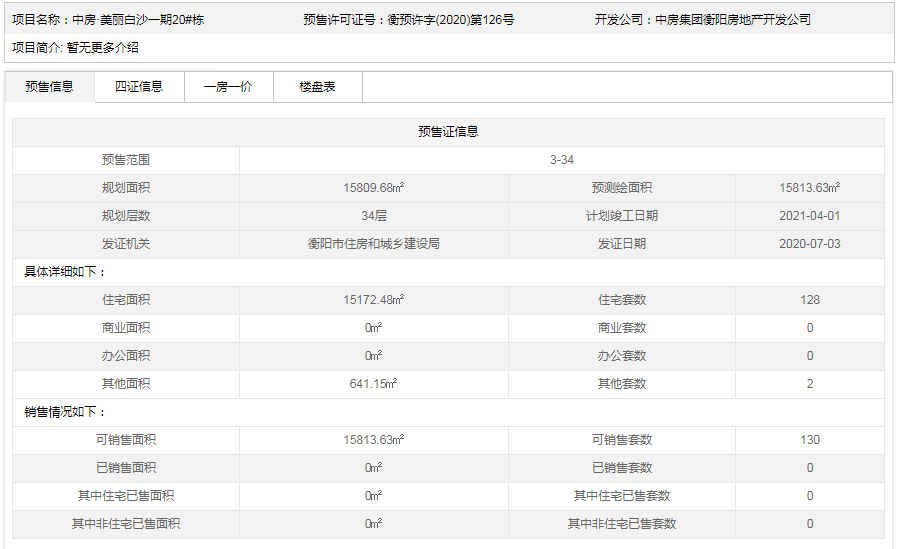Viewport: 903px width, 549px height.
Task: Click project name 中房.美丽白沙一期20#栋
Action: pos(138,20)
